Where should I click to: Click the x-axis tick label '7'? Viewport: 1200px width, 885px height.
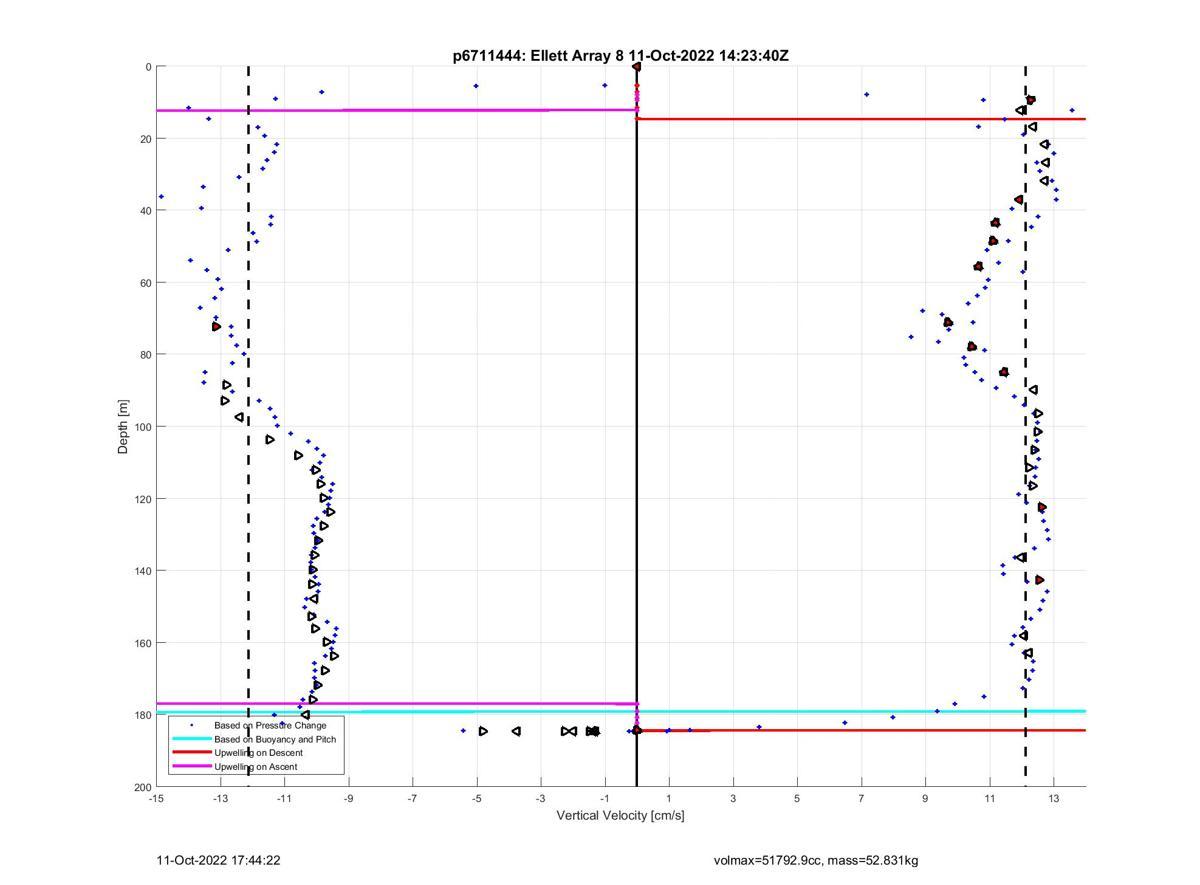point(861,798)
